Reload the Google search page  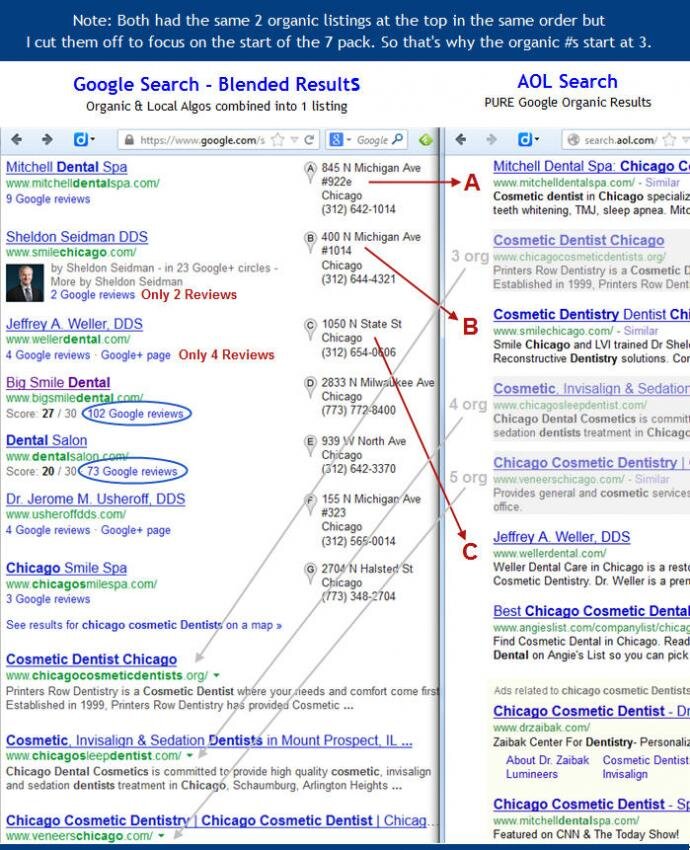click(309, 140)
